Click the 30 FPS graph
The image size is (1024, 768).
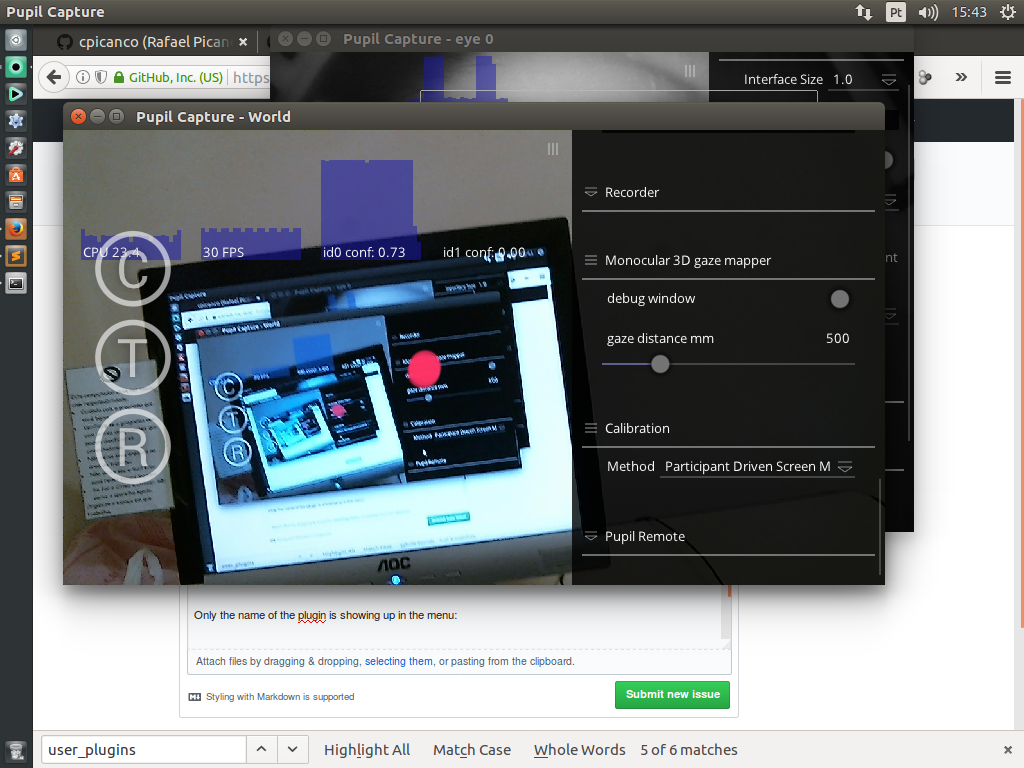coord(251,244)
